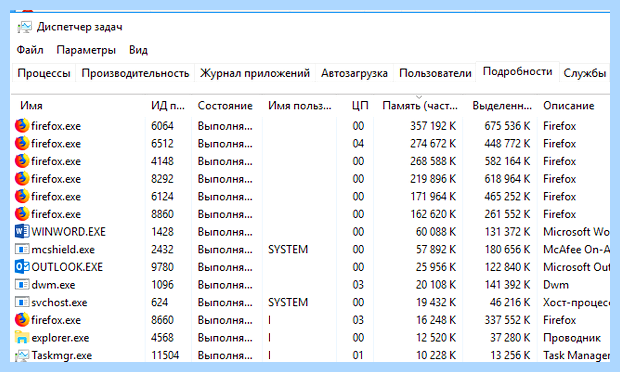Click the Task Manager title bar icon

point(24,27)
